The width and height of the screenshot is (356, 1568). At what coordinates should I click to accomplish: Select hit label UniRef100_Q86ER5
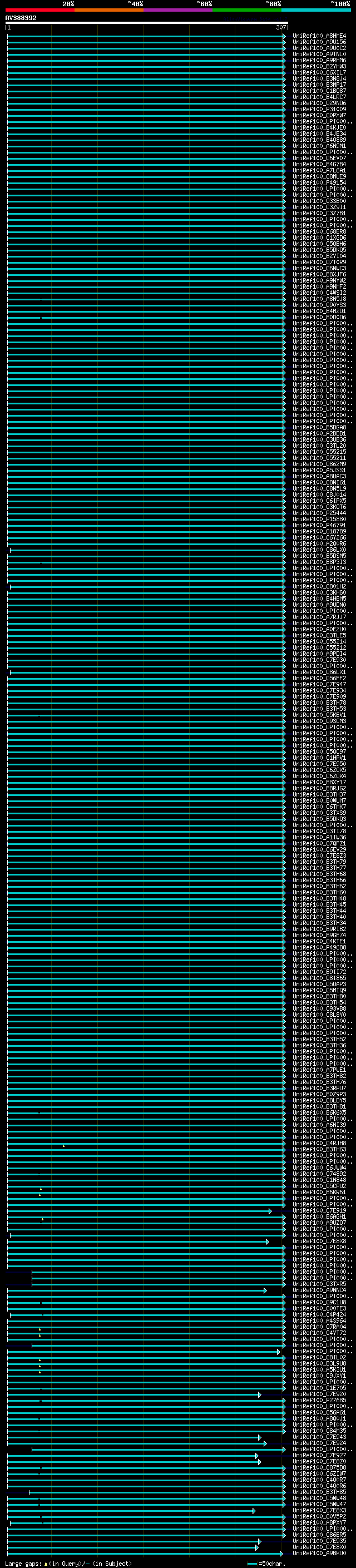[319, 1535]
